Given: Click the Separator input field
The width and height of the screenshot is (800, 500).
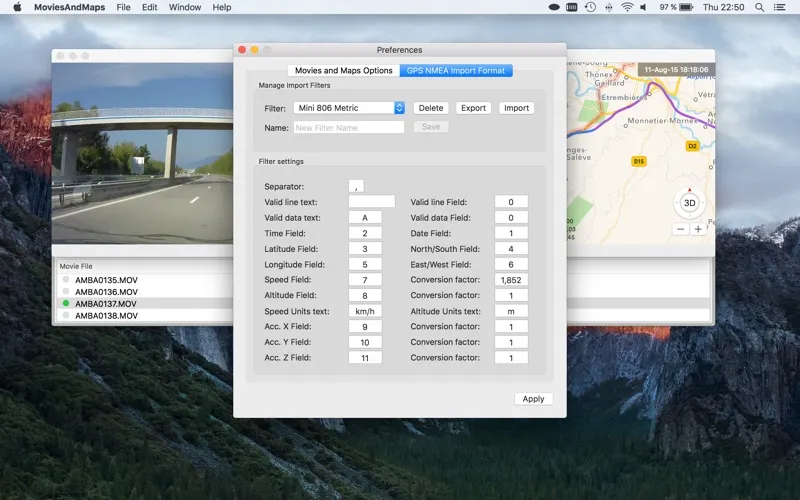Looking at the screenshot, I should point(356,186).
